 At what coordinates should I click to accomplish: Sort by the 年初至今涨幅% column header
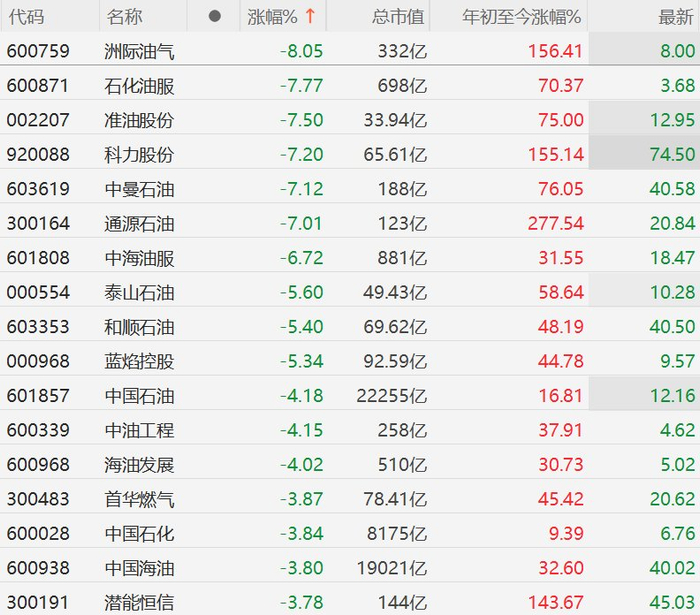pyautogui.click(x=521, y=17)
